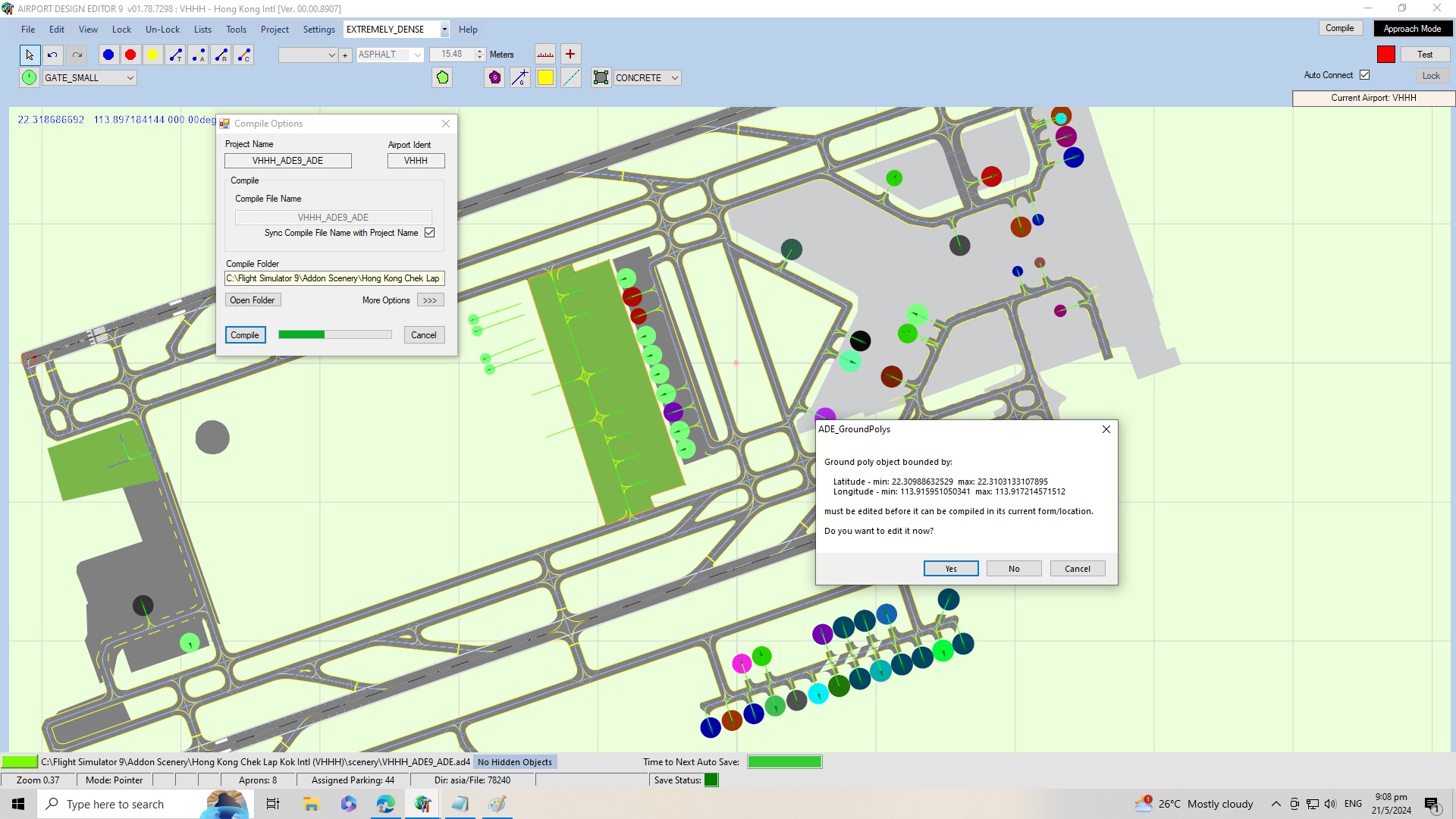Open the EXTREMELY_DENSE complexity dropdown
This screenshot has height=819, width=1456.
pyautogui.click(x=397, y=30)
